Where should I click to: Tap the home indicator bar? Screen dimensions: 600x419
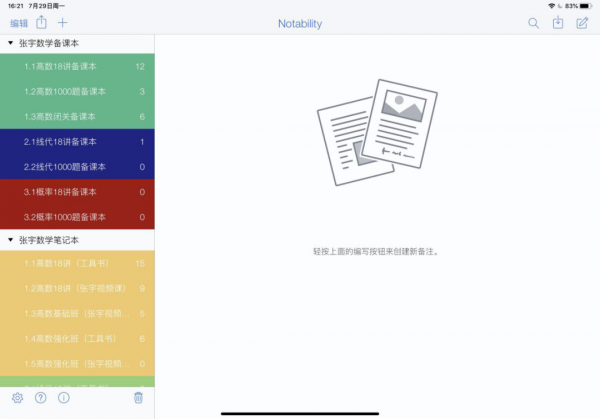(x=300, y=414)
